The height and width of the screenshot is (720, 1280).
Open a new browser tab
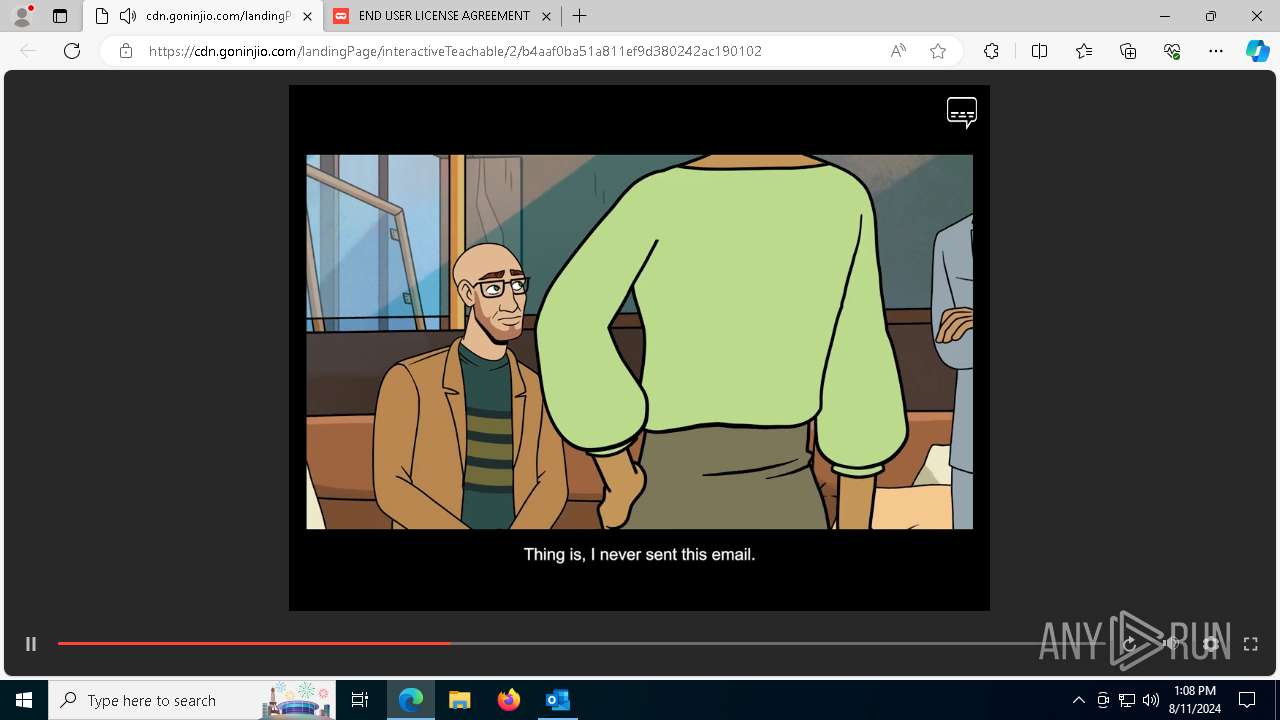(x=580, y=16)
